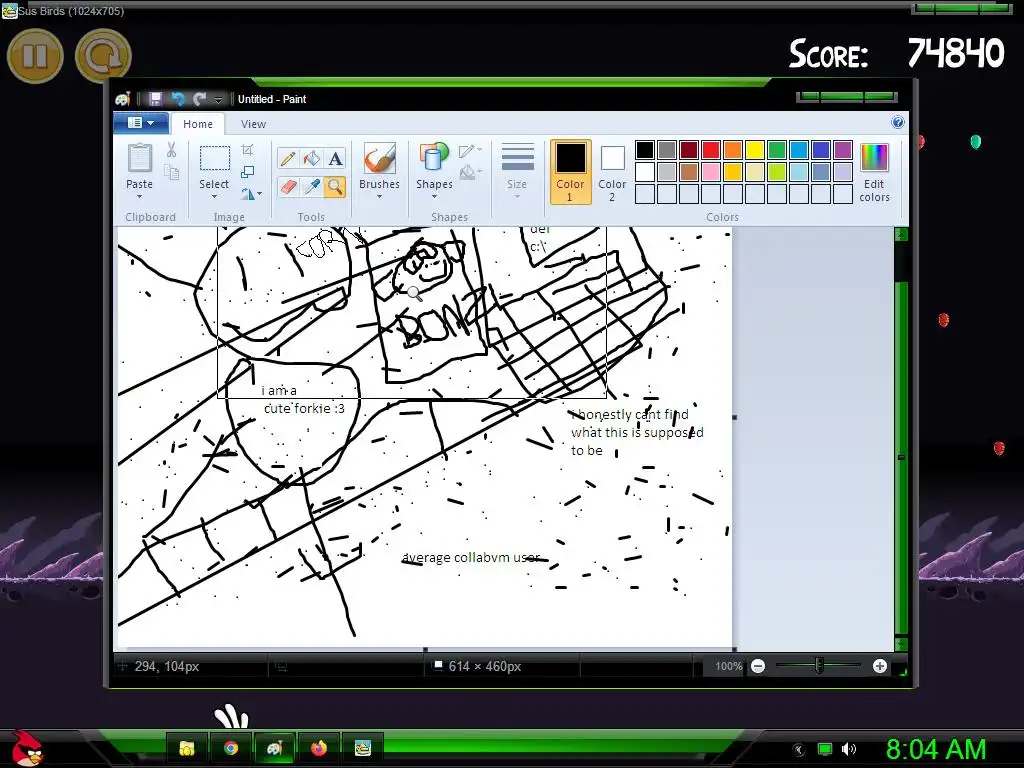Expand the Size dropdown arrow
This screenshot has height=768, width=1024.
517,197
